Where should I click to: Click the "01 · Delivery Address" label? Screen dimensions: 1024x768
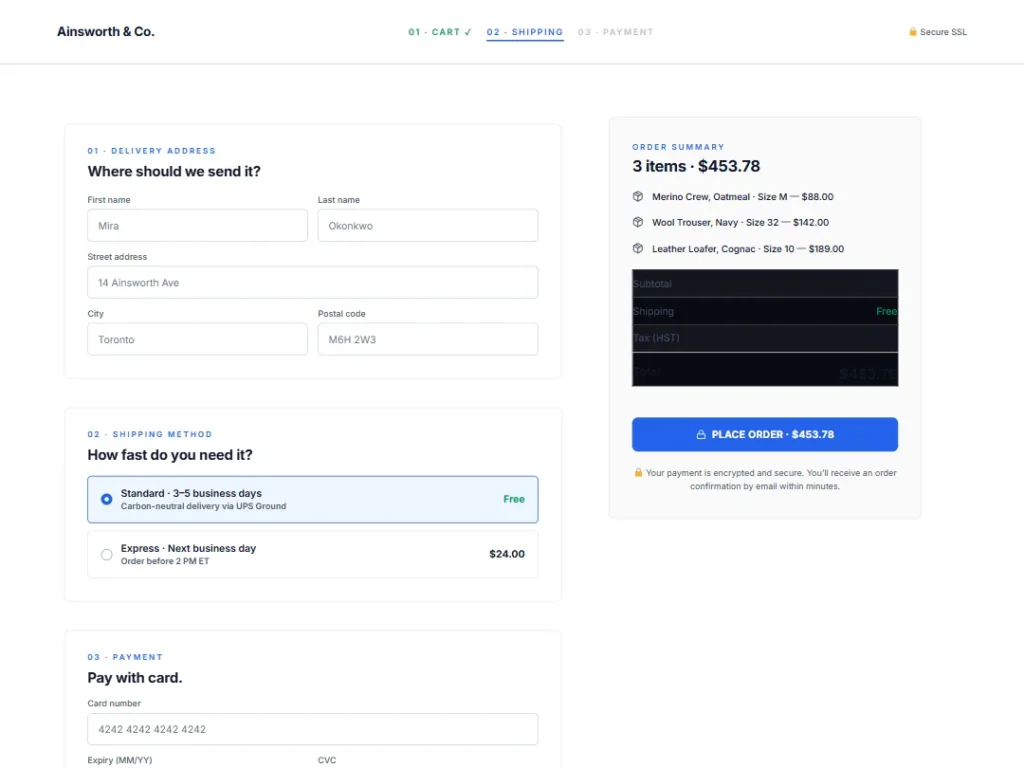tap(152, 151)
